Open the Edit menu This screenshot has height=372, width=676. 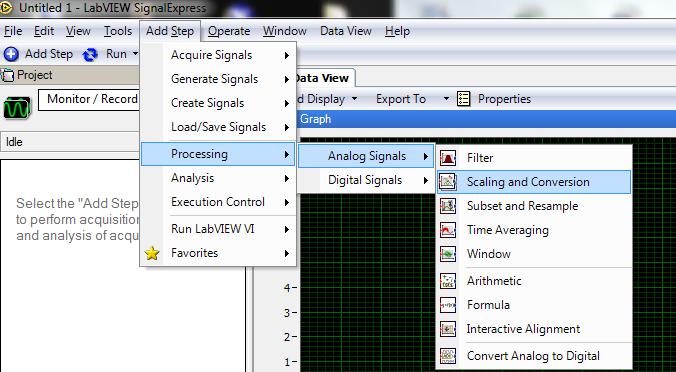coord(44,31)
